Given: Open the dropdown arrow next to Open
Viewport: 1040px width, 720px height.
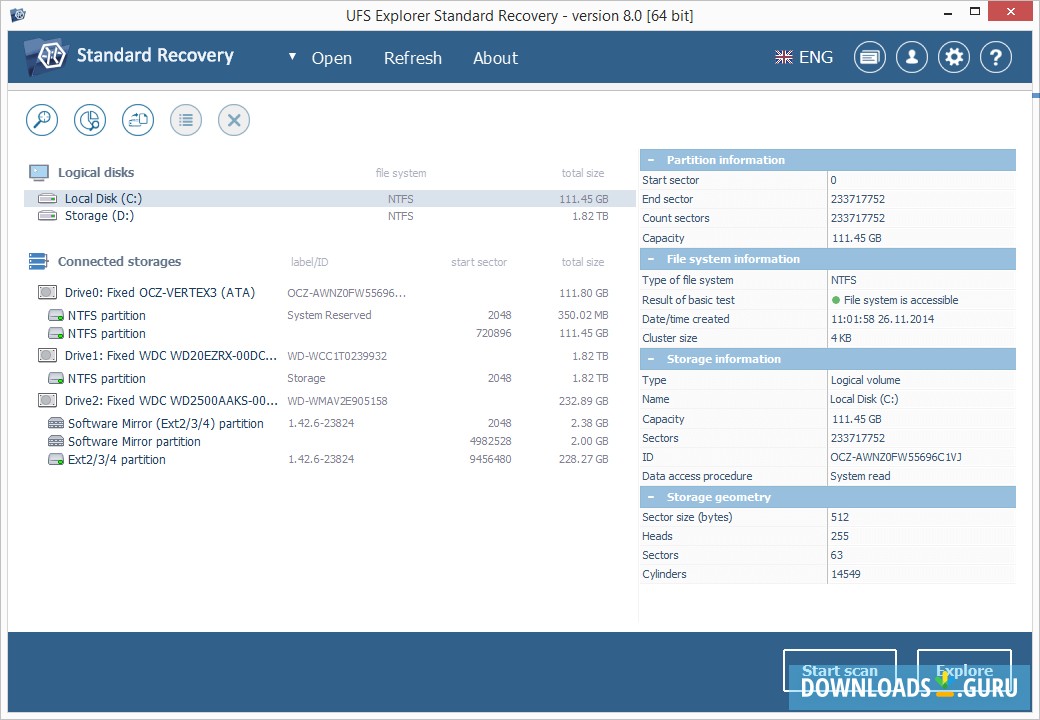Looking at the screenshot, I should click(291, 58).
